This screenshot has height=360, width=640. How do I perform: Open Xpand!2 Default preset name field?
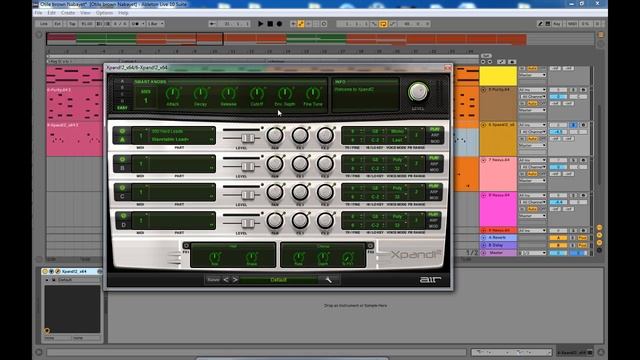click(278, 280)
